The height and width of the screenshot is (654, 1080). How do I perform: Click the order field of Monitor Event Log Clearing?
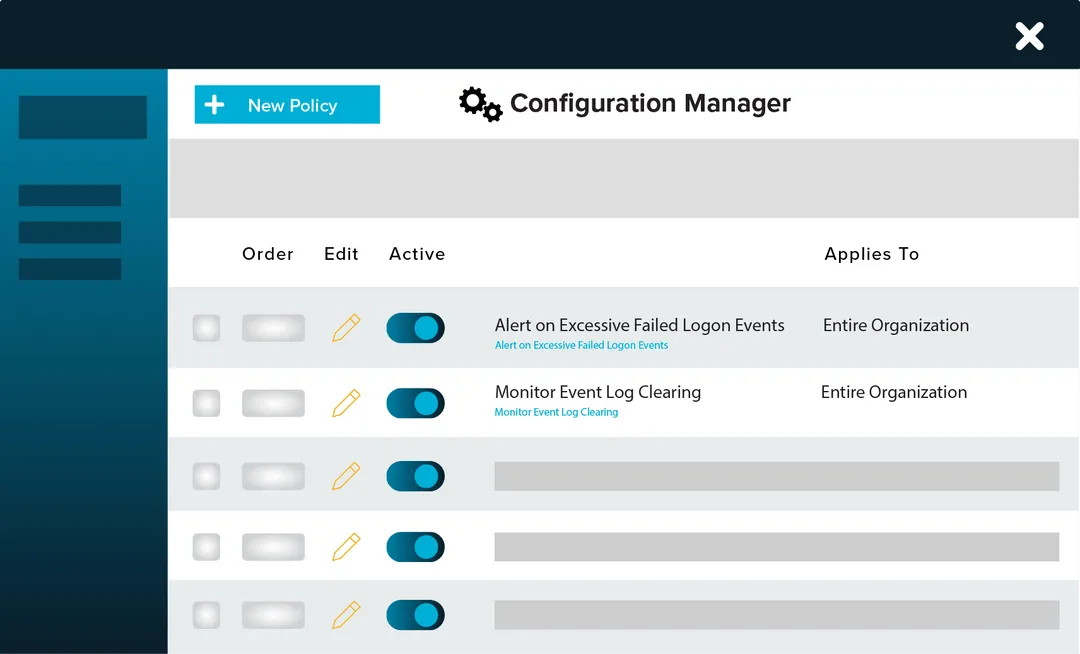point(273,403)
